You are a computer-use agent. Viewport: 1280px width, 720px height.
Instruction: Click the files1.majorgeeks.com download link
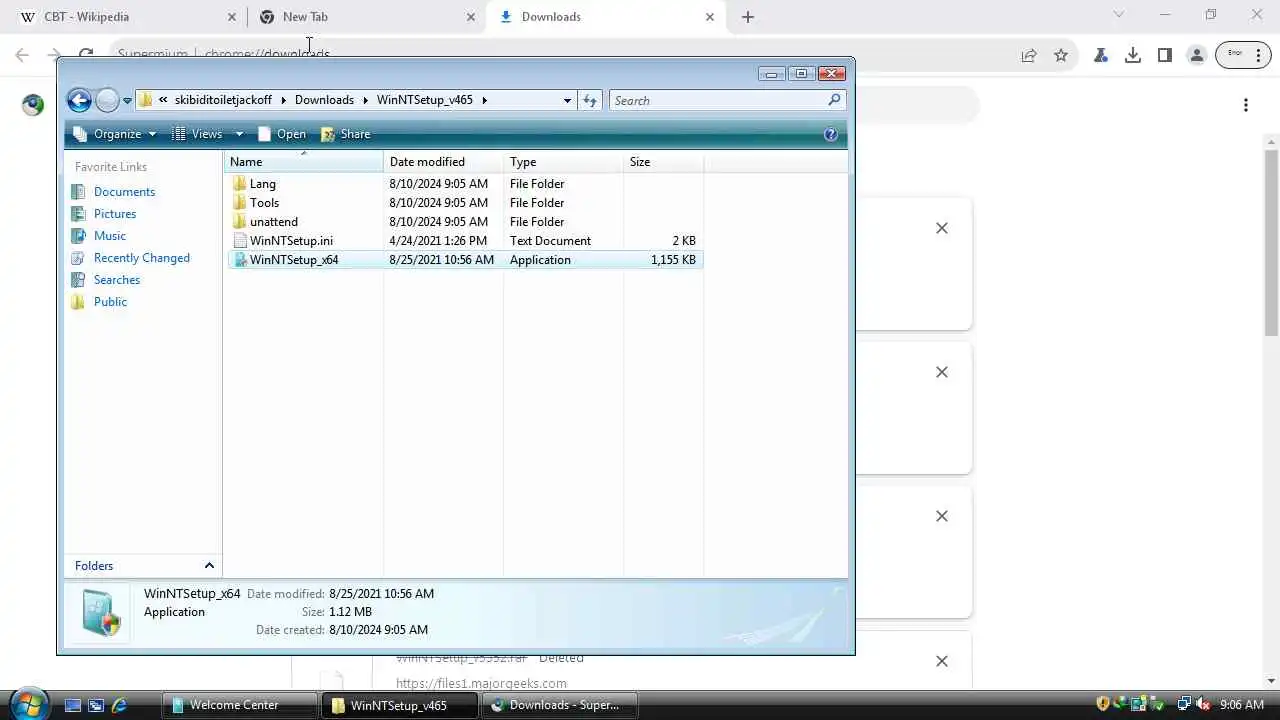481,683
